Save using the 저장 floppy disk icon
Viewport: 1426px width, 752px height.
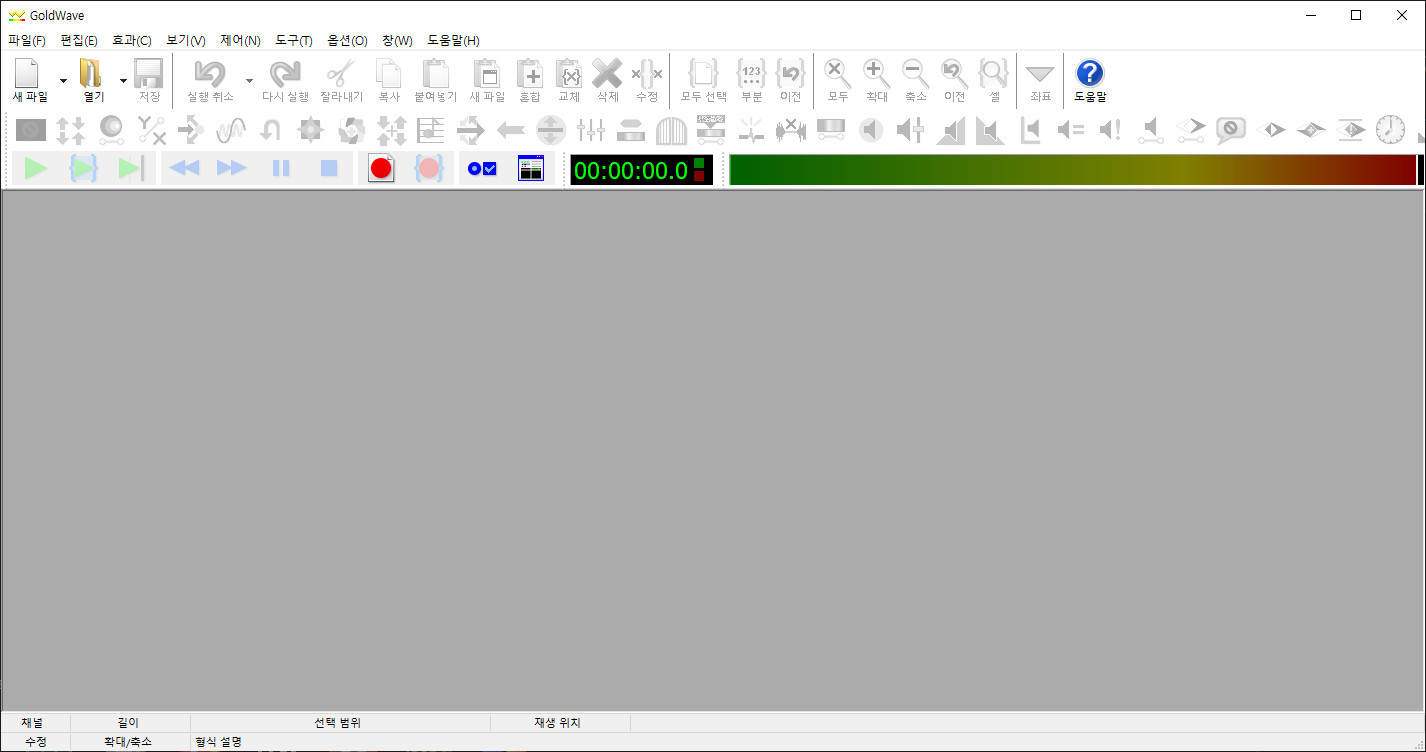(x=149, y=80)
